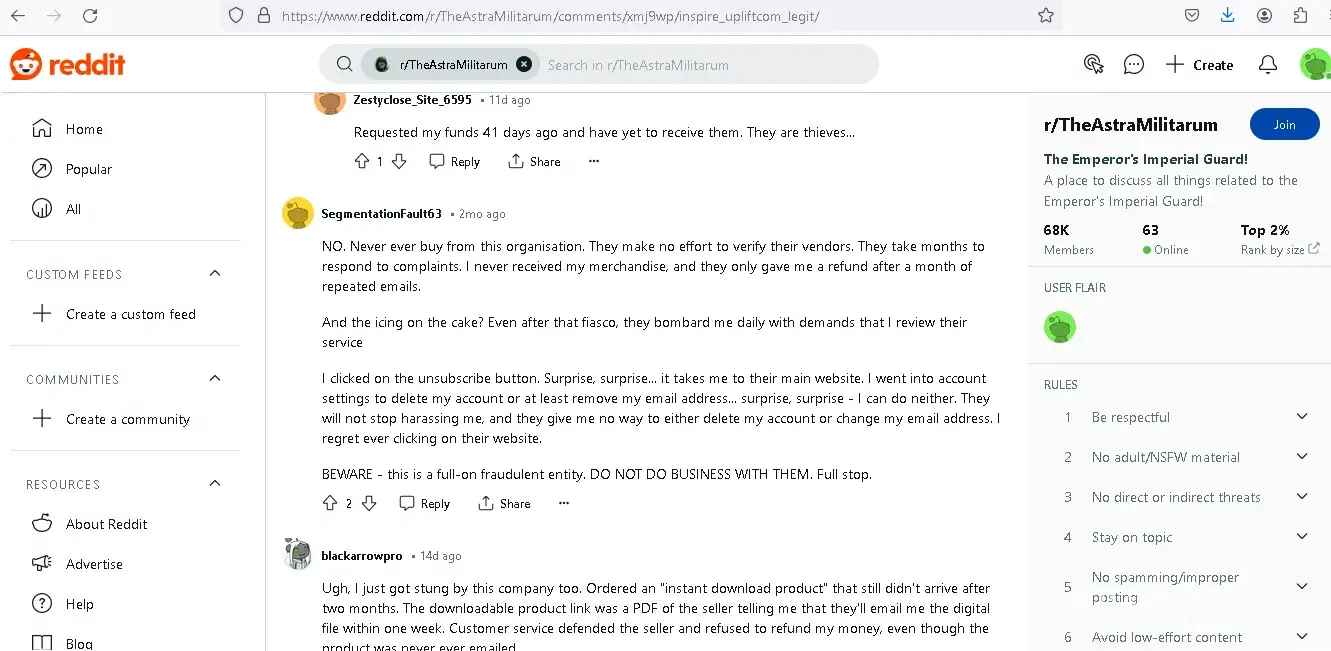1331x651 pixels.
Task: Open more options on SegmentationFault63's comment
Action: click(x=564, y=504)
